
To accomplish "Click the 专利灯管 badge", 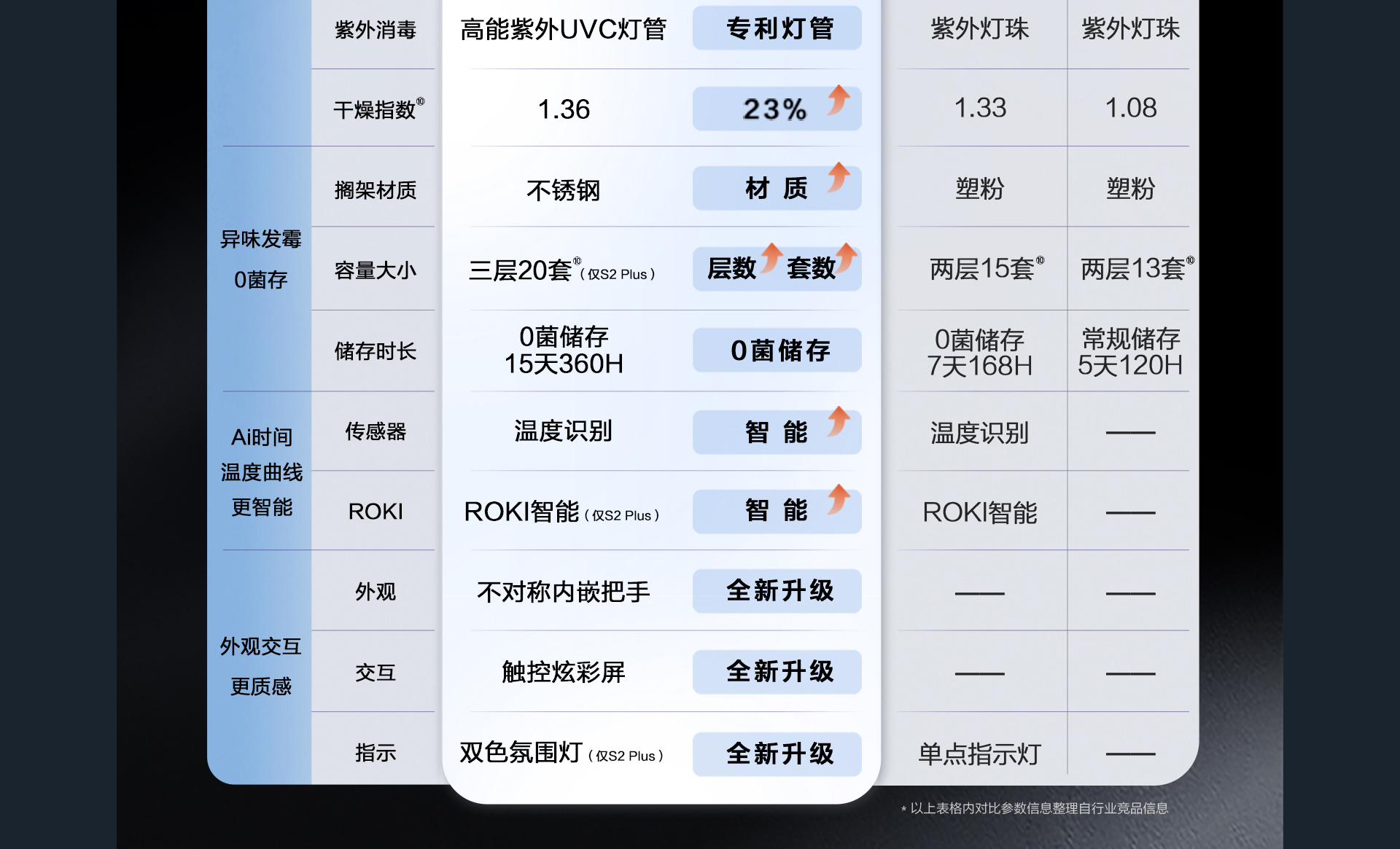I will (x=777, y=29).
